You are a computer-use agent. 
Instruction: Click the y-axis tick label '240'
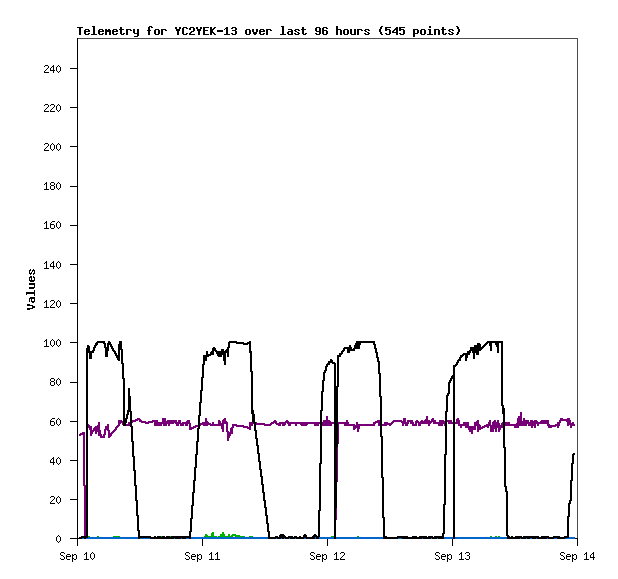click(52, 69)
